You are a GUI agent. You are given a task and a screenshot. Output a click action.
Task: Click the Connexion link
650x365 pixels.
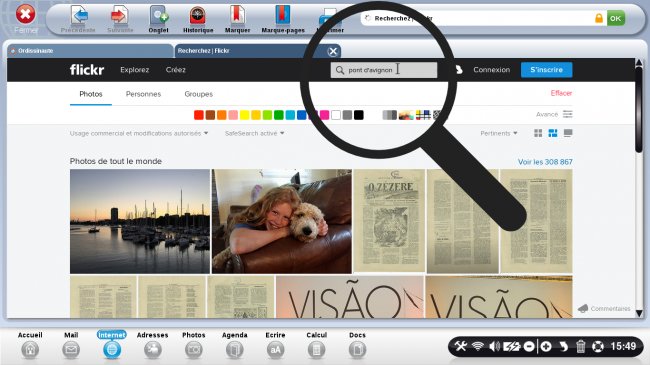491,70
